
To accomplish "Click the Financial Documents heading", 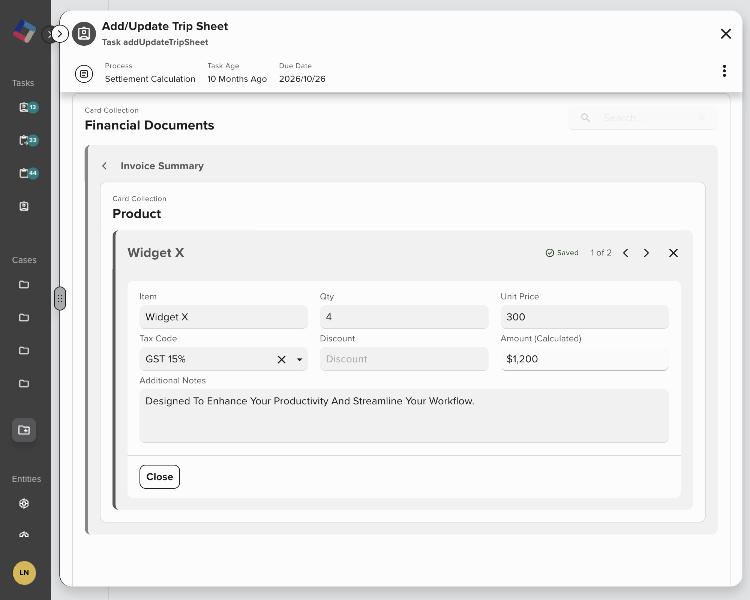I will point(150,125).
